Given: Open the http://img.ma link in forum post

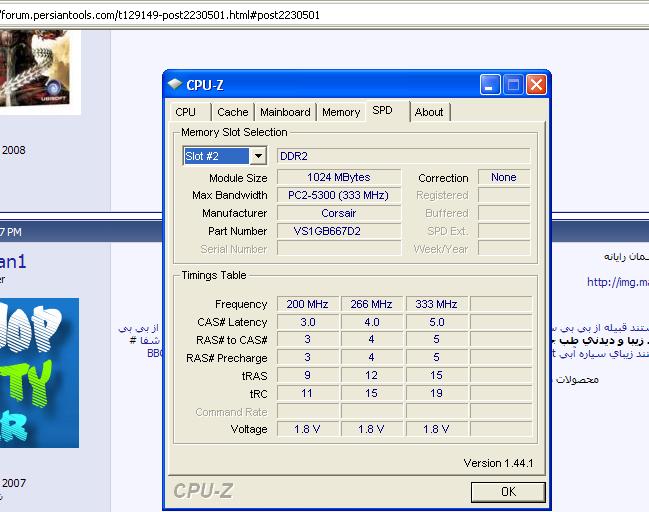Looking at the screenshot, I should [x=618, y=282].
